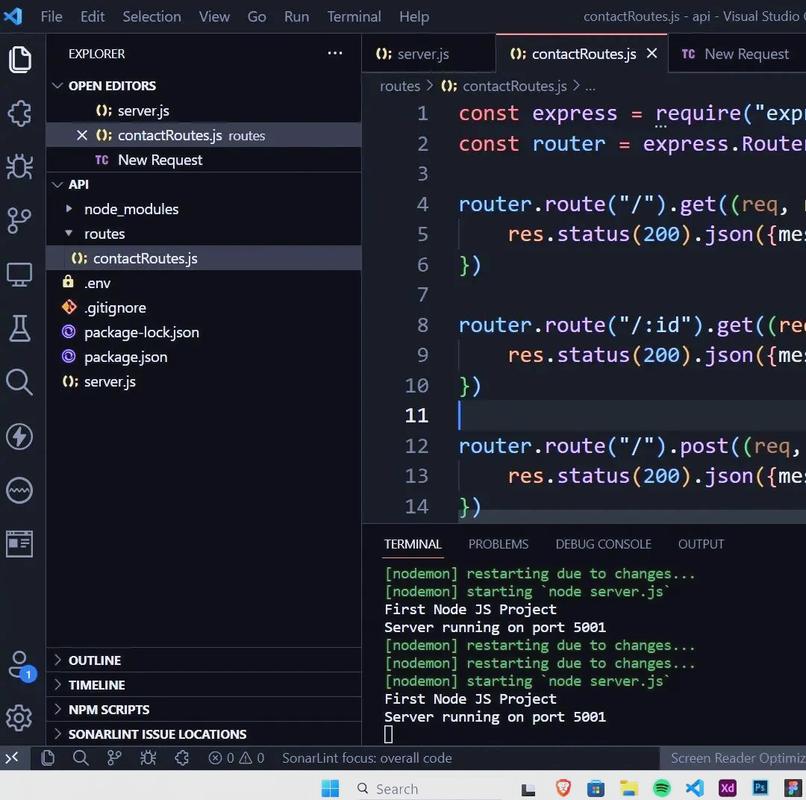Open the Search magnifier in activity bar

point(21,382)
